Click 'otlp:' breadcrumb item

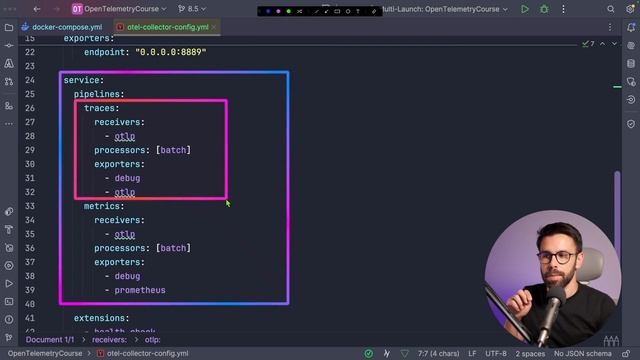coord(153,340)
